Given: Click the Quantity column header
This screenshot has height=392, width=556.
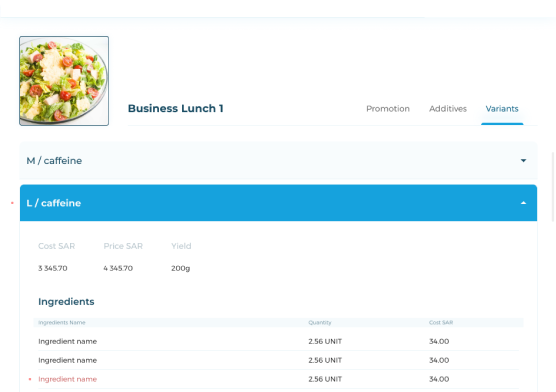Looking at the screenshot, I should 319,322.
